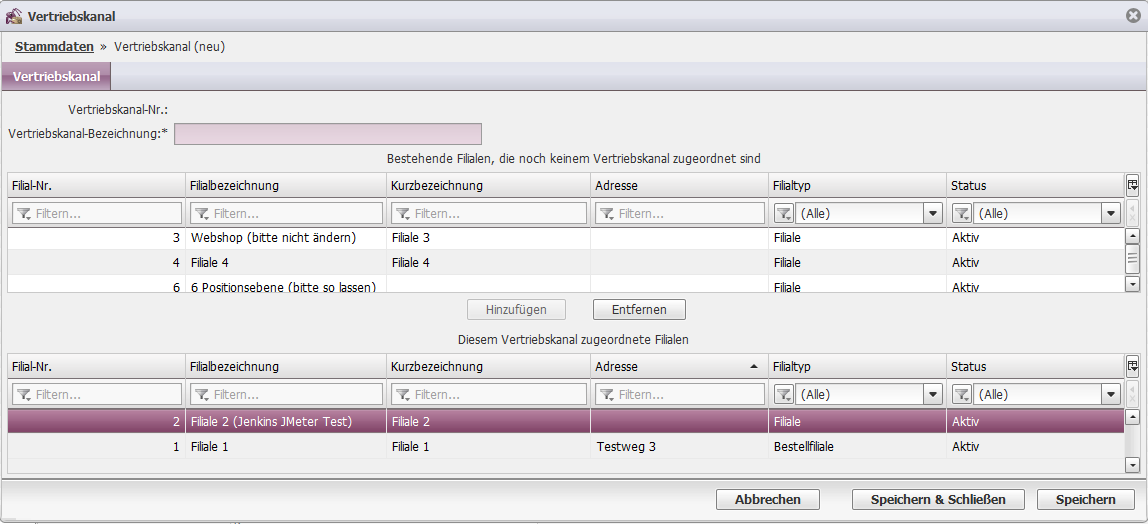This screenshot has height=524, width=1148.
Task: Close the Vertriebskanal dialog window
Action: pyautogui.click(x=1133, y=15)
